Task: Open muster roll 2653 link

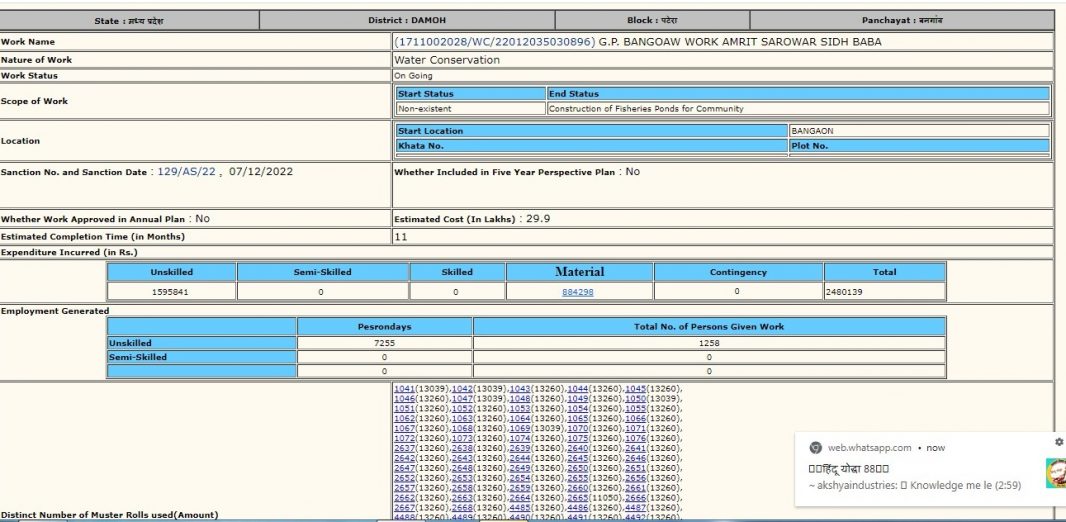Action: (x=462, y=478)
